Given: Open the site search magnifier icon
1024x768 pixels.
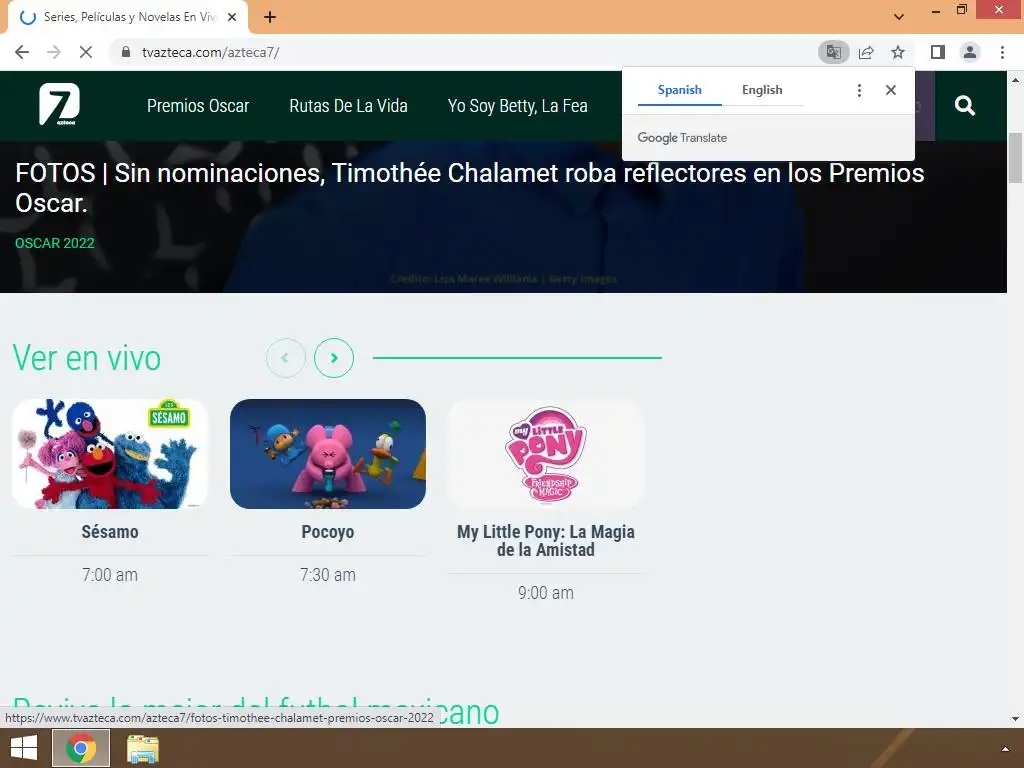Looking at the screenshot, I should (x=965, y=106).
